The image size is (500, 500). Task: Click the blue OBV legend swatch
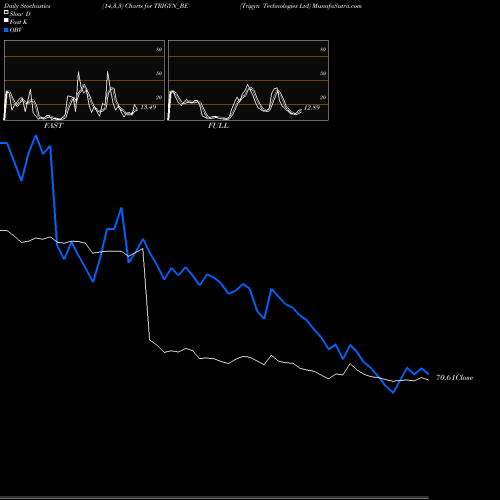click(6, 30)
